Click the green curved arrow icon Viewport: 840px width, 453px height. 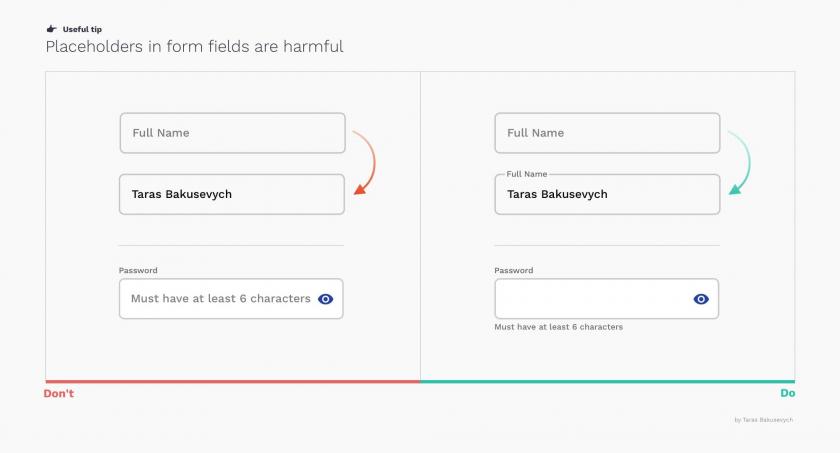pos(739,162)
